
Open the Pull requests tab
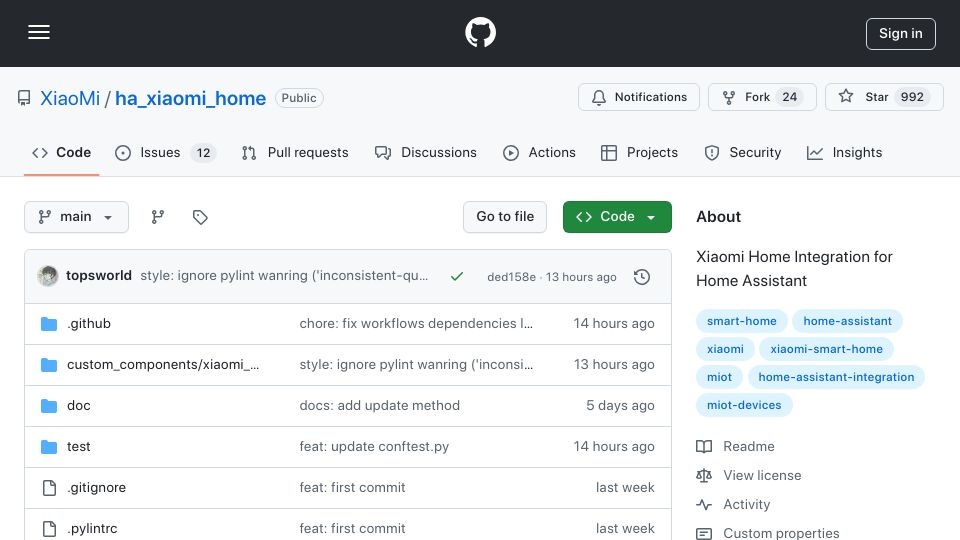(295, 152)
